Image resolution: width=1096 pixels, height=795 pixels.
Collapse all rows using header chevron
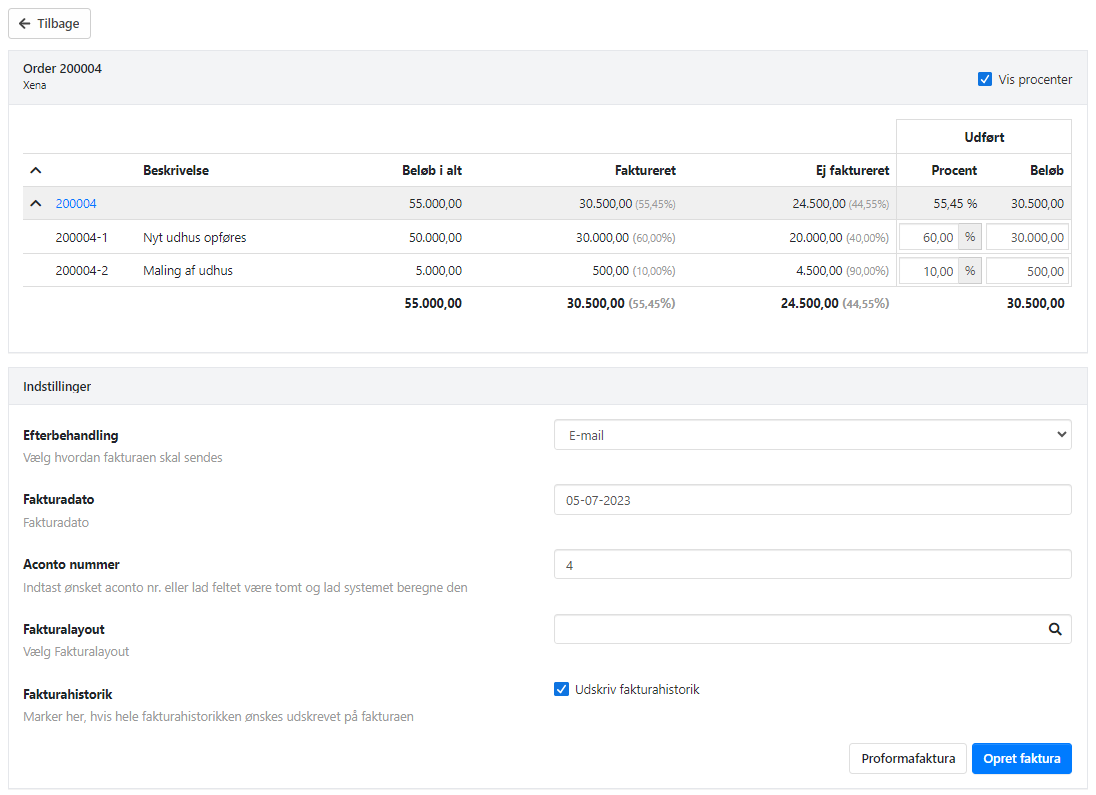tap(36, 171)
